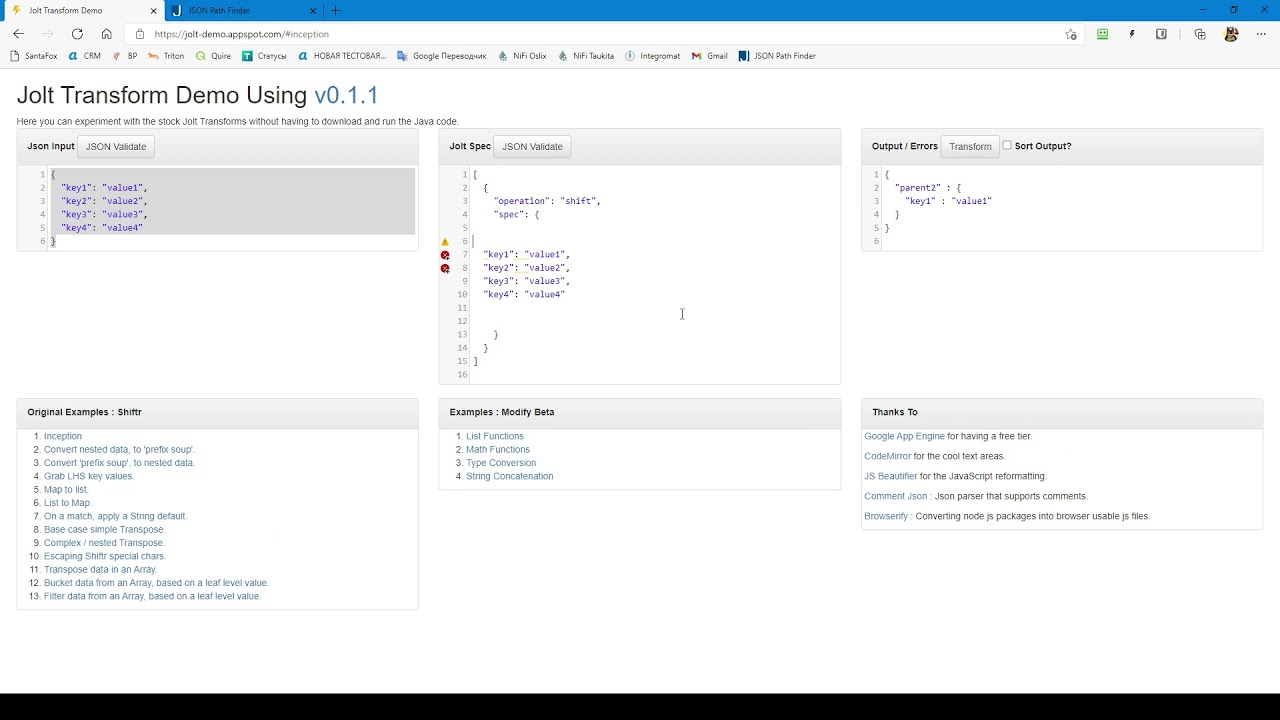Load the Grab LHS key values example

(89, 476)
